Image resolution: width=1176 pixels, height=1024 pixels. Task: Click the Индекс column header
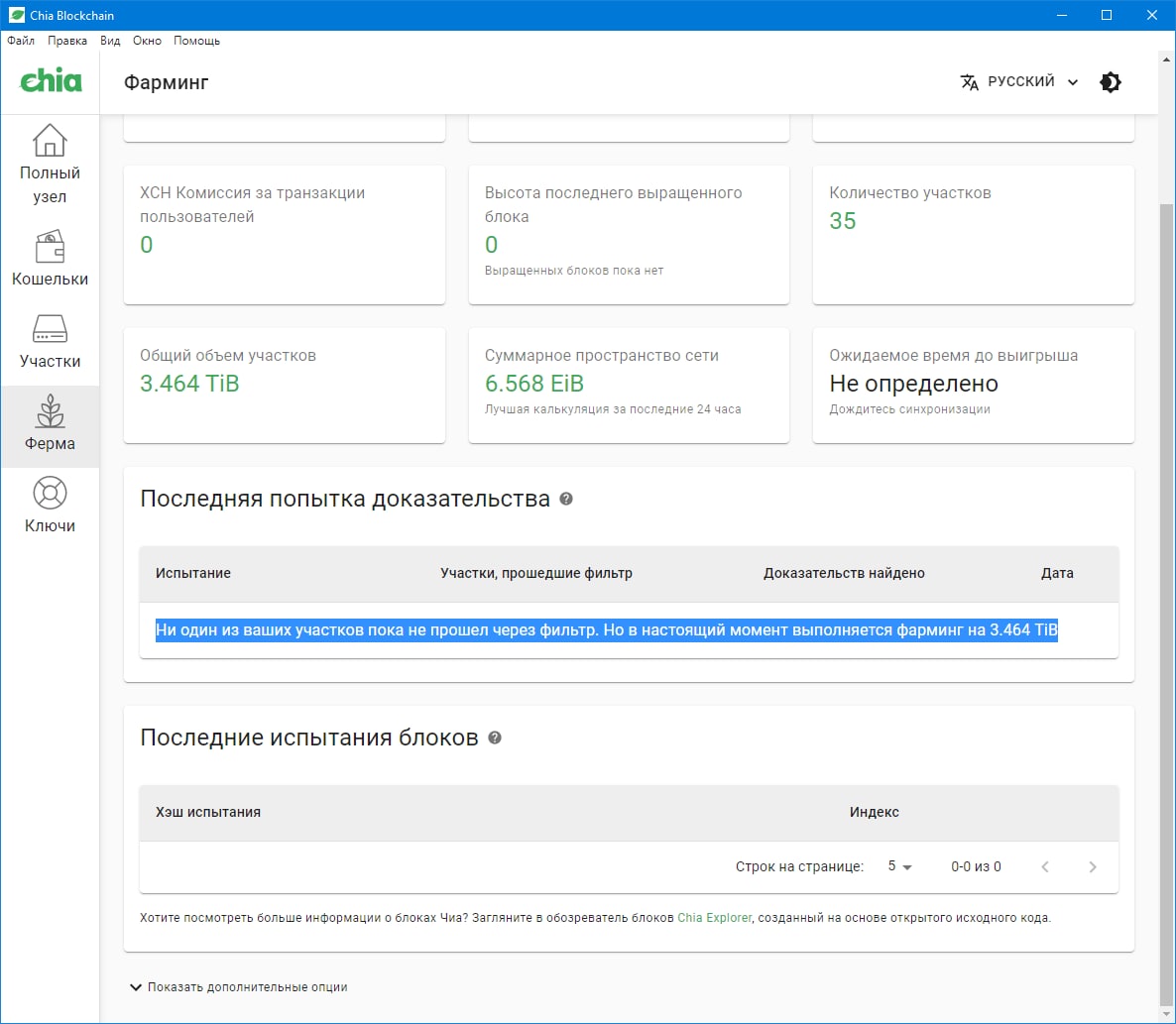click(874, 812)
